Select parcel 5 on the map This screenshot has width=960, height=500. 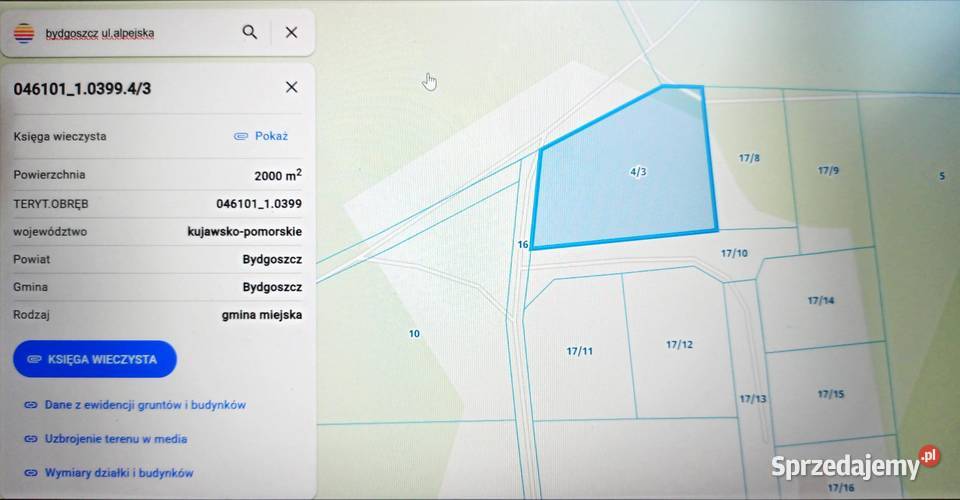(942, 176)
